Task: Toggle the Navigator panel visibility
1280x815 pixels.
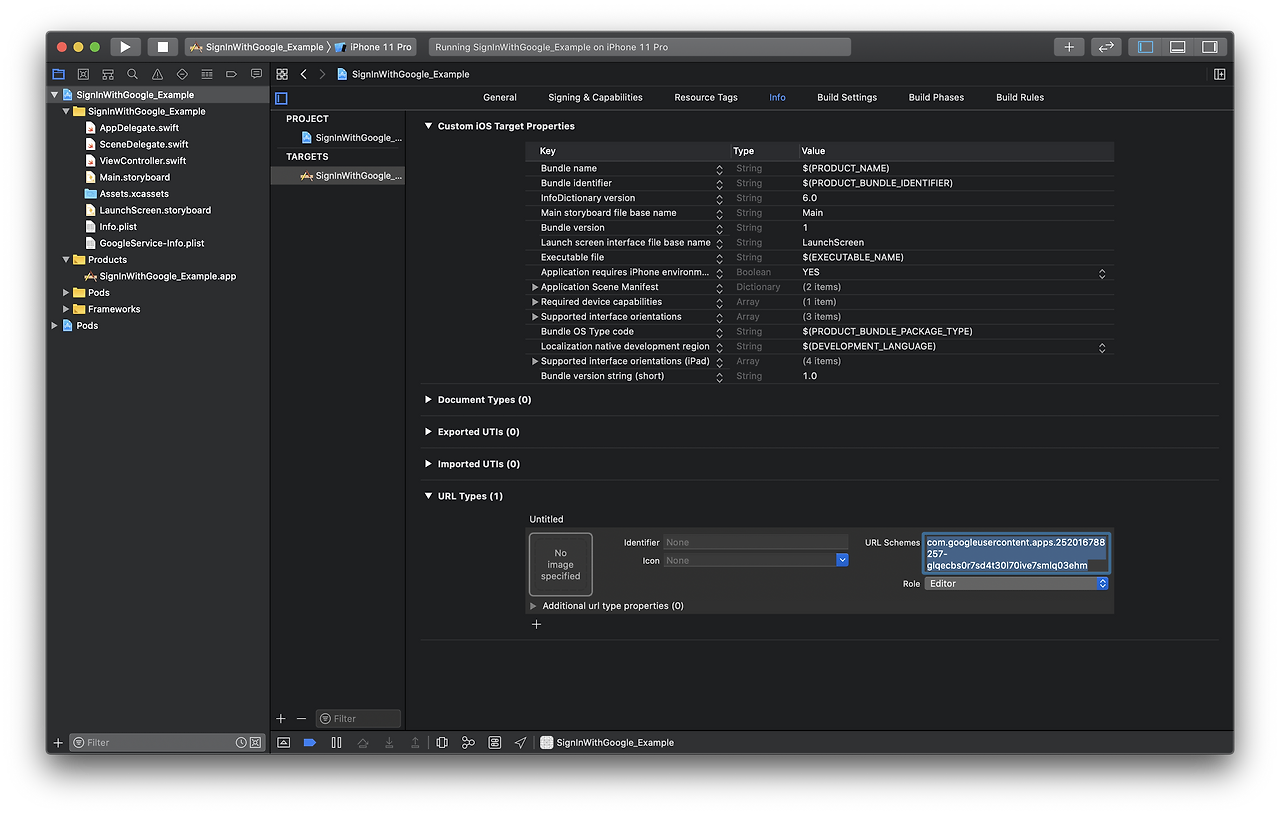Action: pos(1146,47)
